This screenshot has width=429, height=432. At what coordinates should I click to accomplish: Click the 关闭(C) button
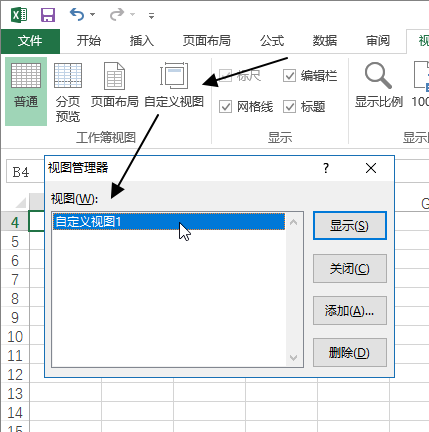pyautogui.click(x=350, y=268)
